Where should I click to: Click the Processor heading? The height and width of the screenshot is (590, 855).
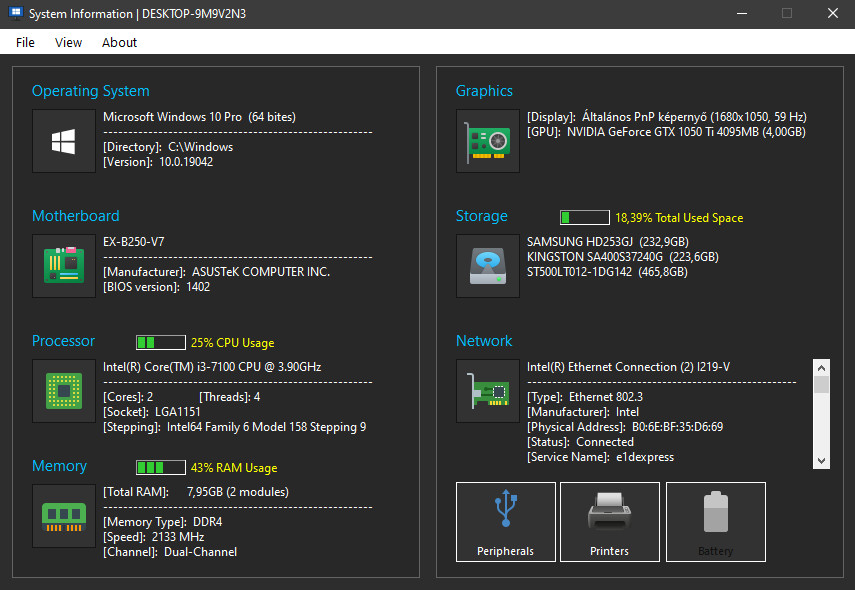(63, 341)
